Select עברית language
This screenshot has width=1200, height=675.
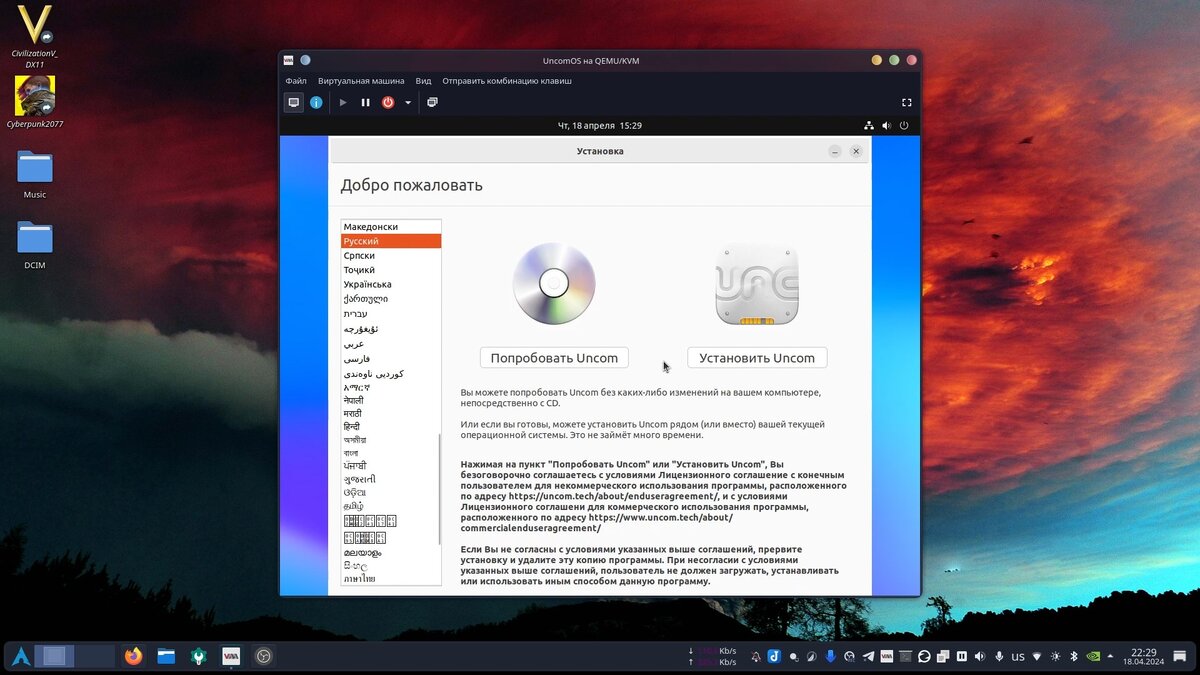click(x=391, y=314)
